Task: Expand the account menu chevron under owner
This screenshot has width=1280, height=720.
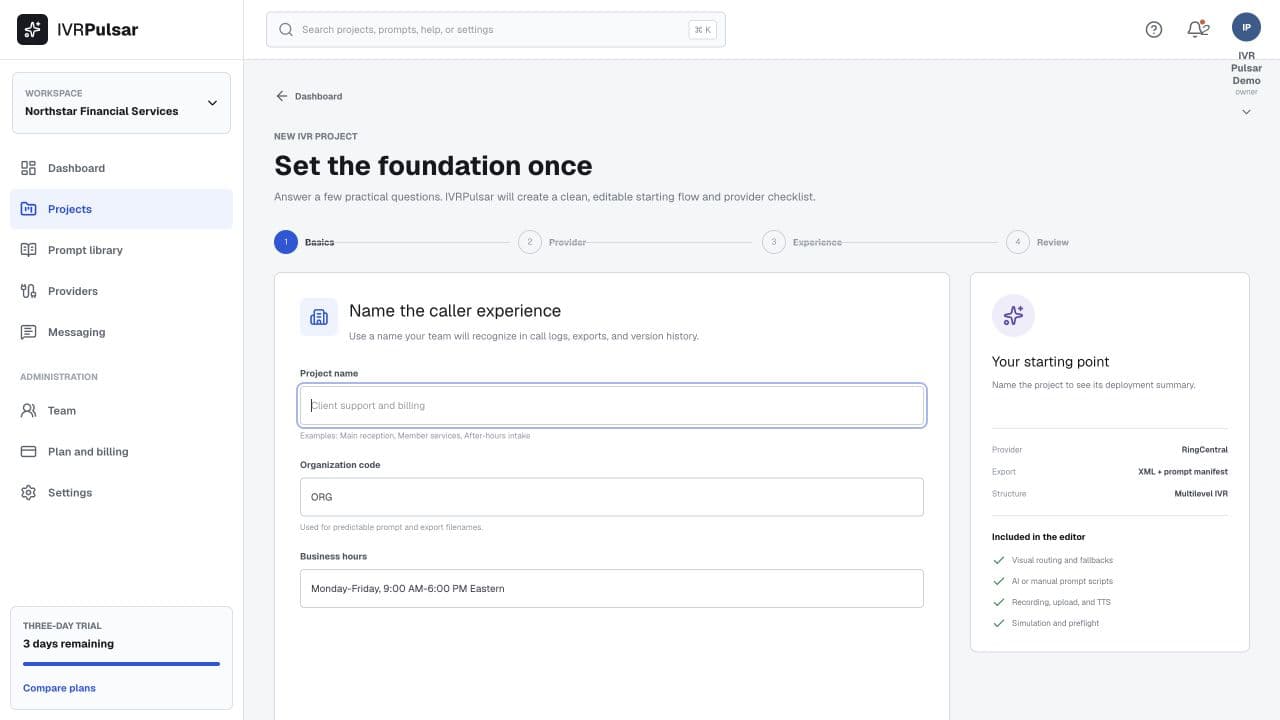Action: [1246, 112]
